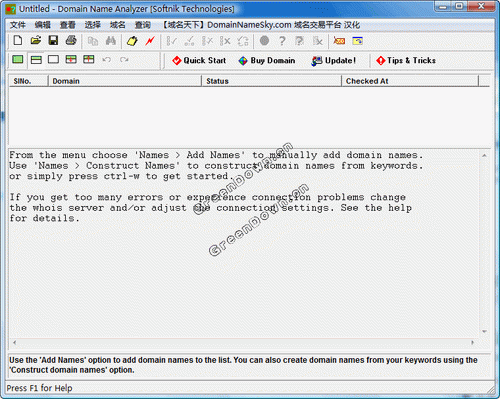Open a file with the folder icon
The image size is (500, 399).
36,41
